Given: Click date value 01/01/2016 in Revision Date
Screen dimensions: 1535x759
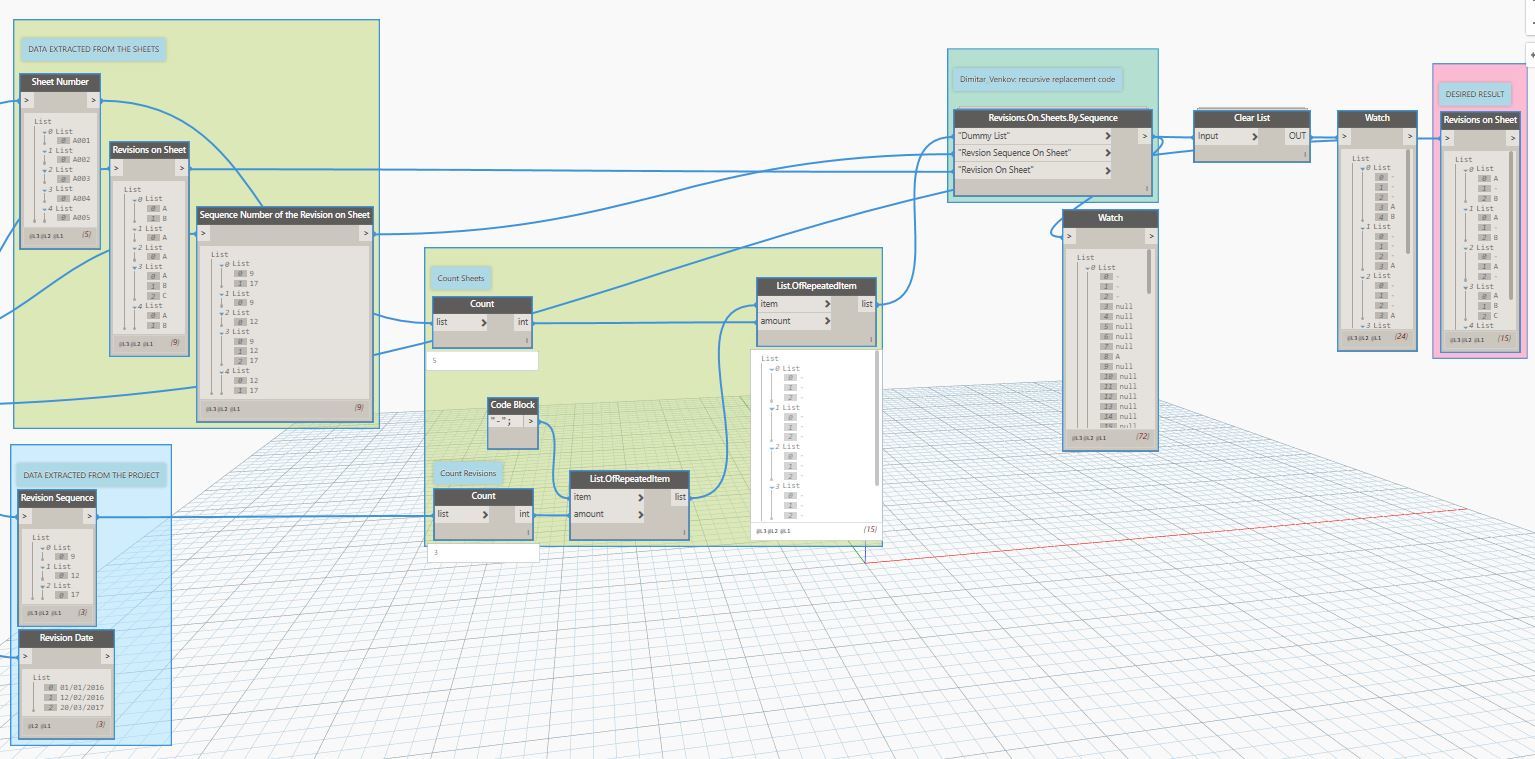Looking at the screenshot, I should [82, 687].
